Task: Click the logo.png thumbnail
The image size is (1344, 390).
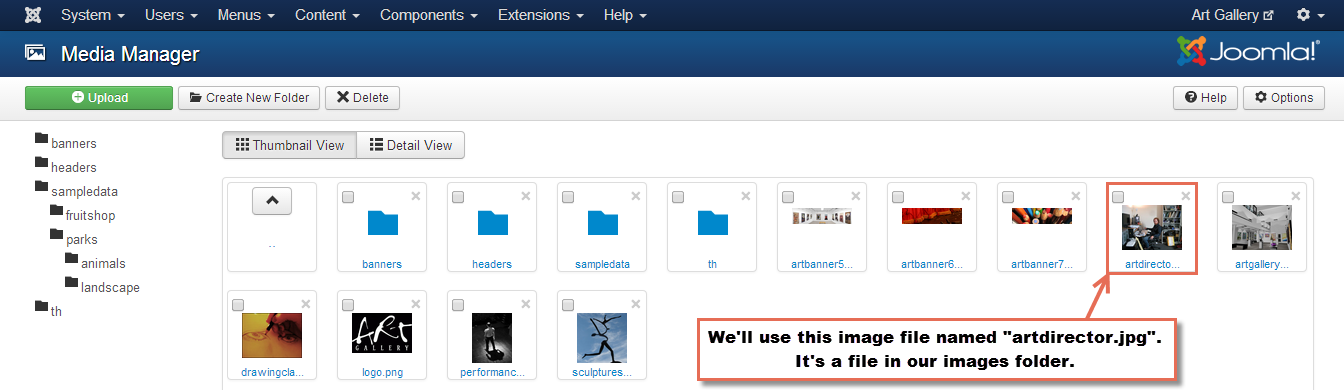Action: click(x=382, y=333)
